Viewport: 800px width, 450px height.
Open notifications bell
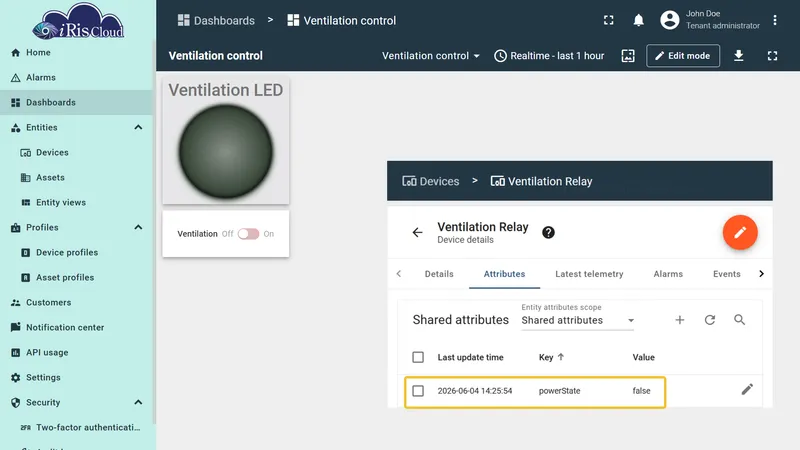coord(638,20)
